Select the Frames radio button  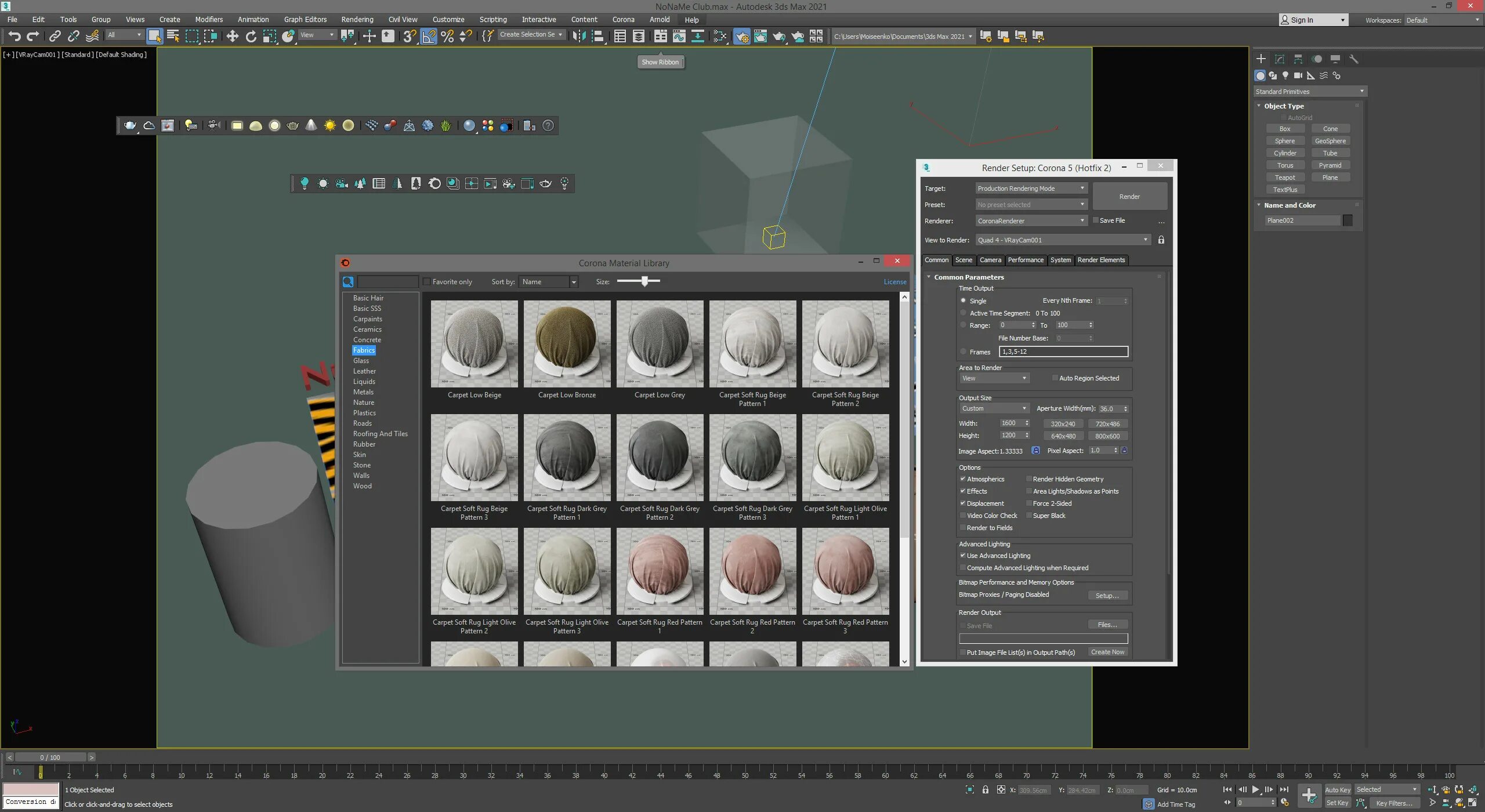tap(964, 351)
